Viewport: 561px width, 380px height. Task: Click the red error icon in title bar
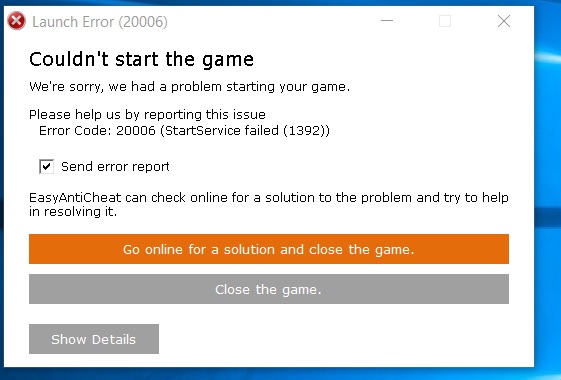click(16, 21)
